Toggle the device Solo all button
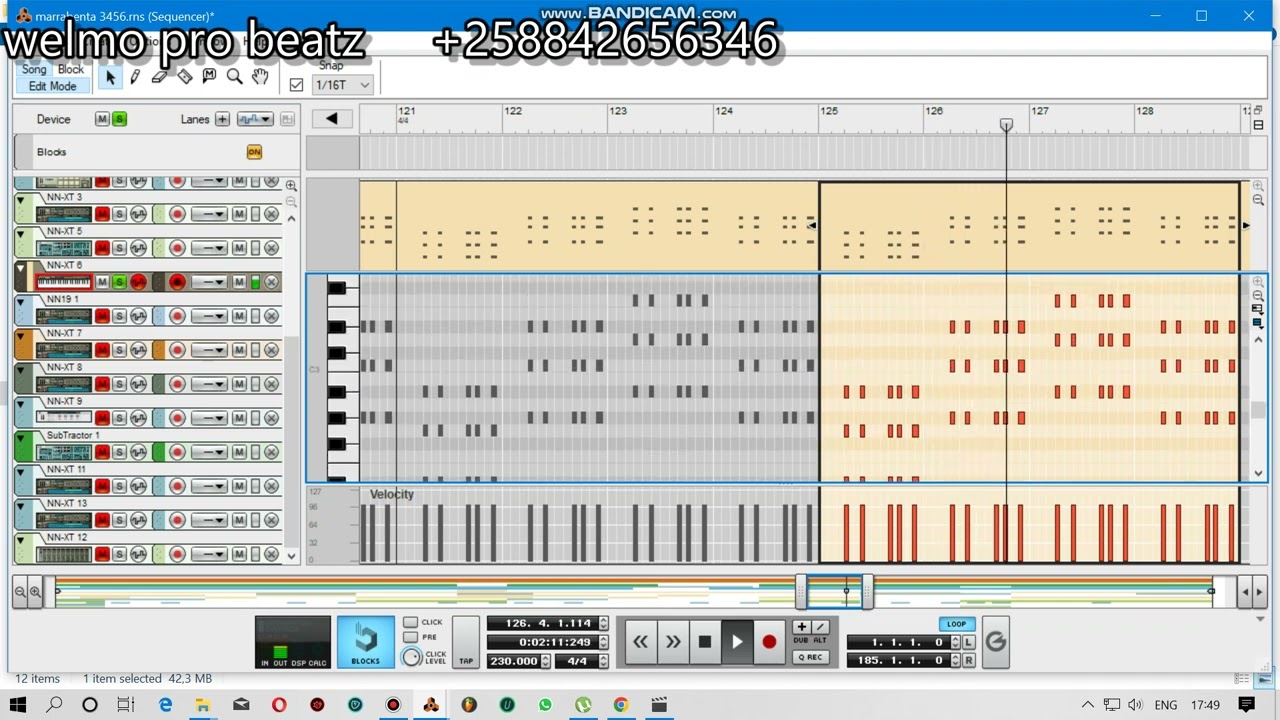The height and width of the screenshot is (720, 1280). point(119,119)
